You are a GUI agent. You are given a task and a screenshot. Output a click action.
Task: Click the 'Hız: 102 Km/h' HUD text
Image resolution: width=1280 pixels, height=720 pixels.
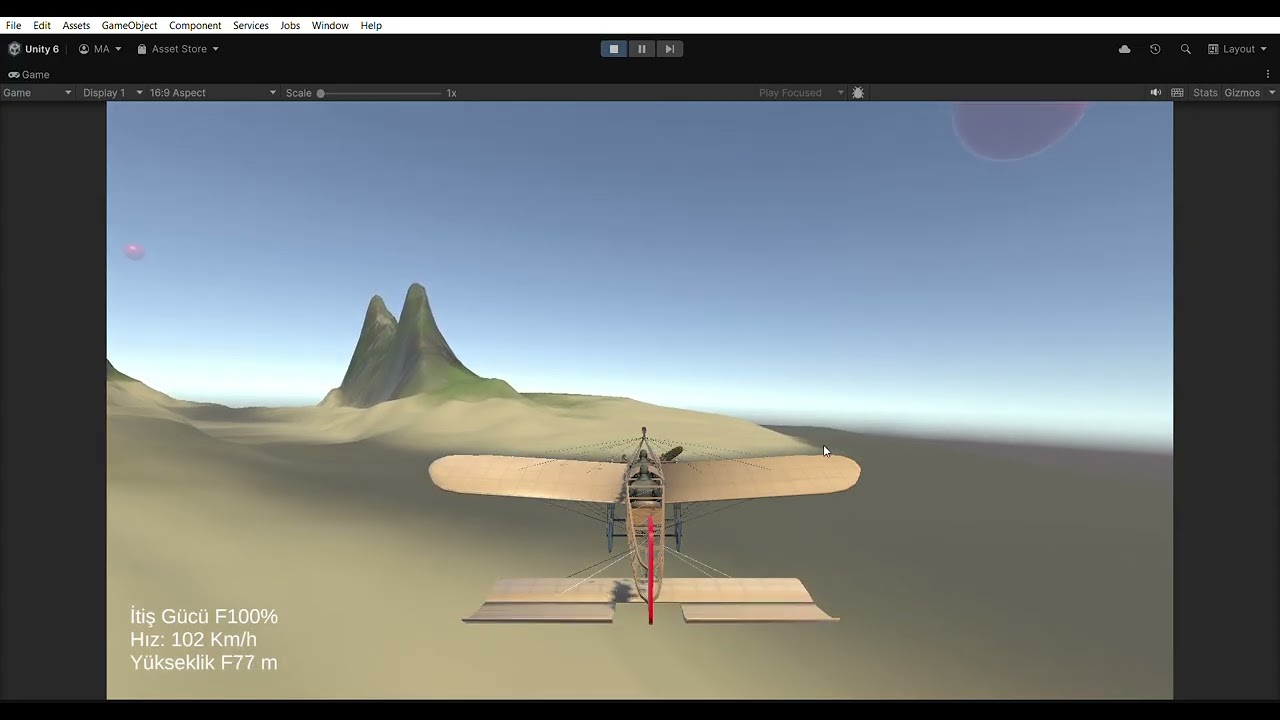pyautogui.click(x=194, y=640)
